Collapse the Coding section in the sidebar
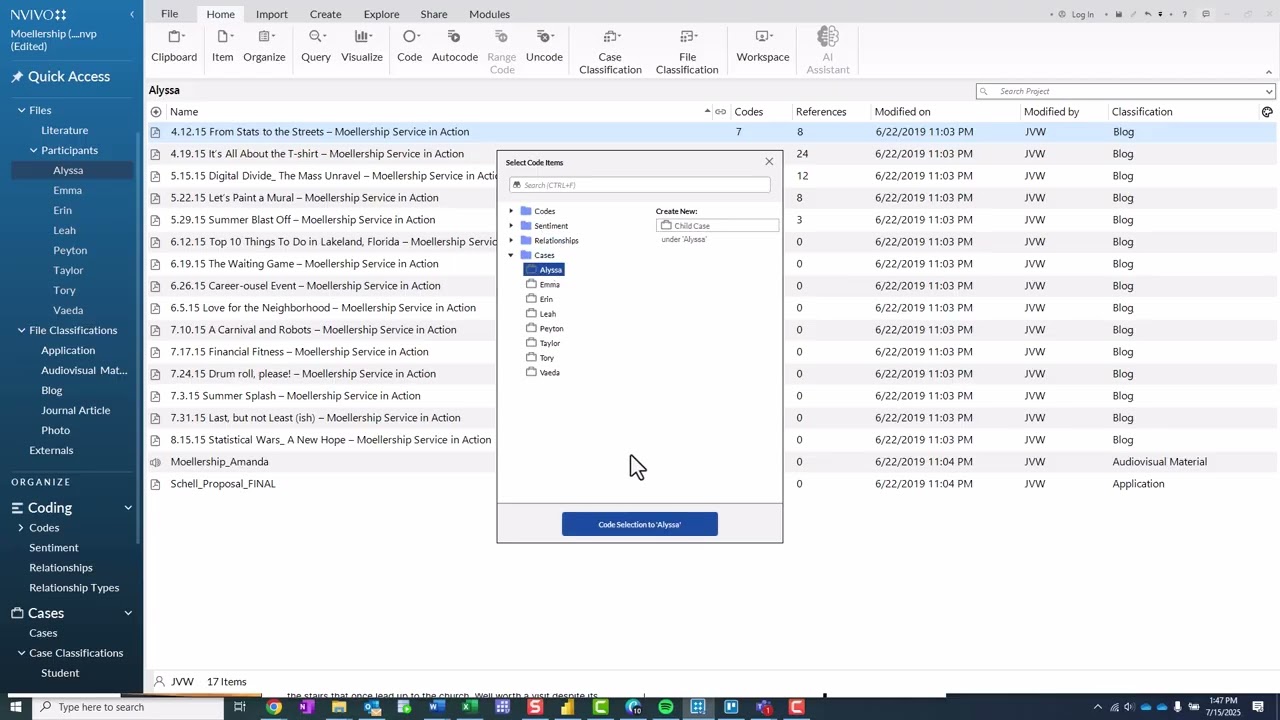The height and width of the screenshot is (720, 1280). tap(128, 508)
